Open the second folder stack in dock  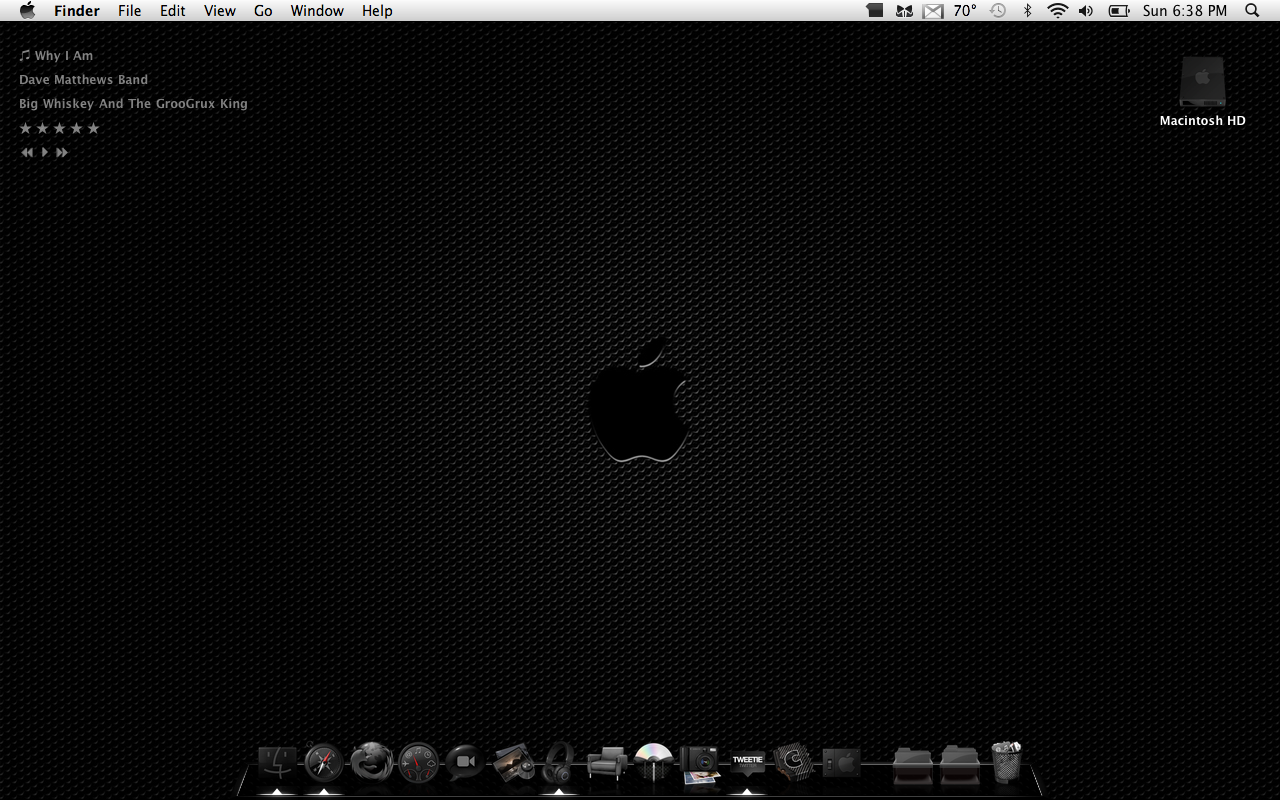click(x=959, y=764)
